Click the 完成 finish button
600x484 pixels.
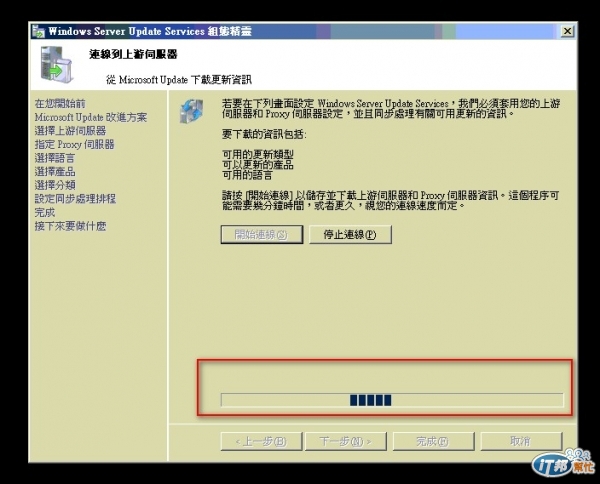pos(433,442)
